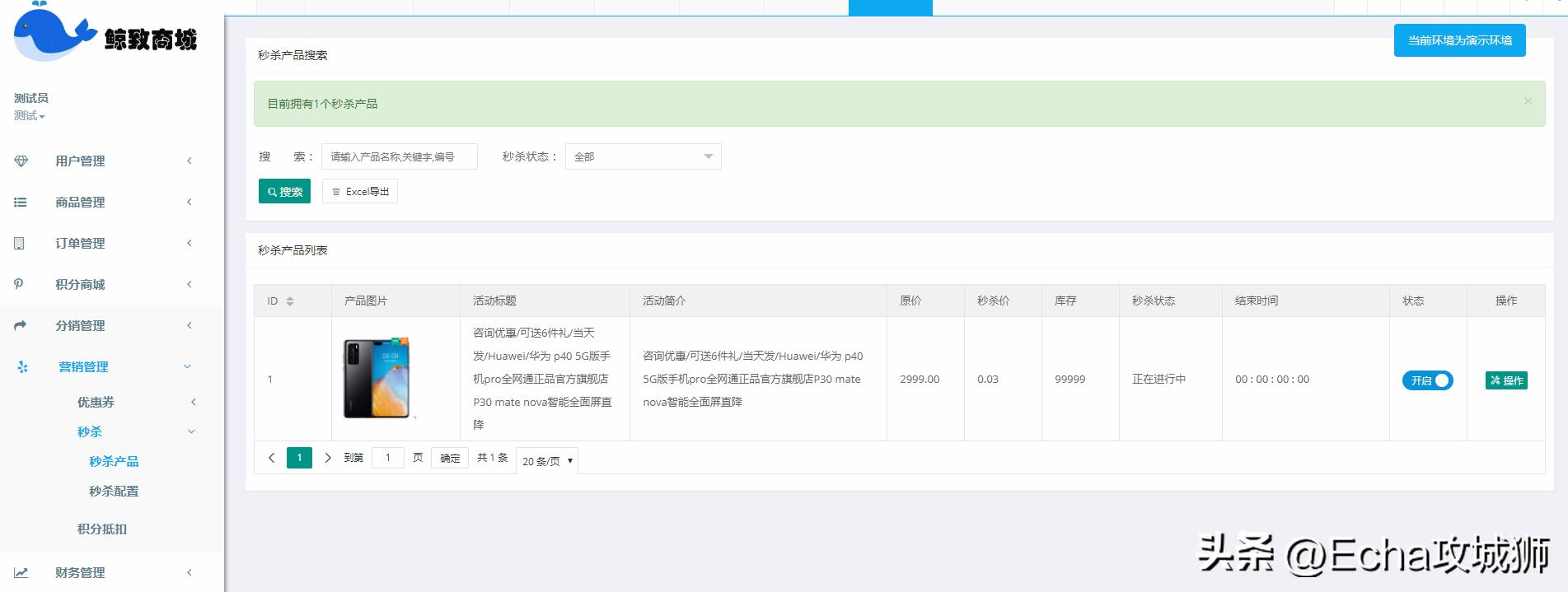Click the document icon beside 订单管理
The image size is (1568, 592).
[x=20, y=244]
